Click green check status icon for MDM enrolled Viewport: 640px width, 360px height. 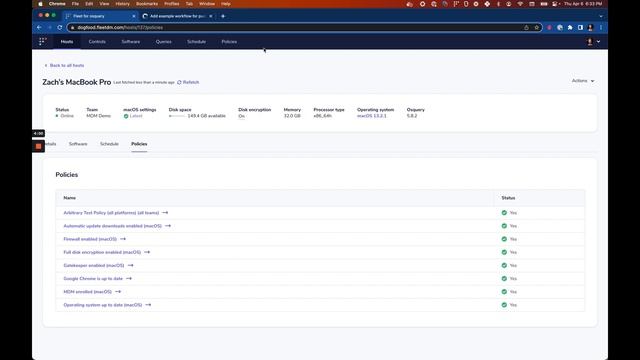504,292
